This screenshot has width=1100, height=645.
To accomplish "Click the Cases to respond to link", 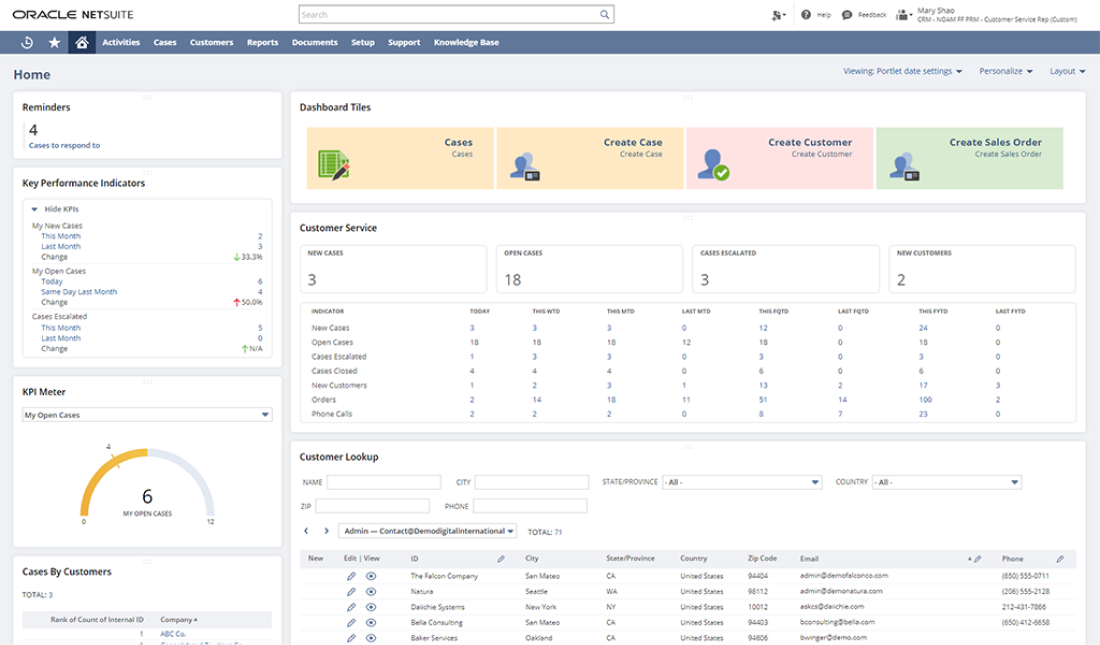I will [64, 145].
